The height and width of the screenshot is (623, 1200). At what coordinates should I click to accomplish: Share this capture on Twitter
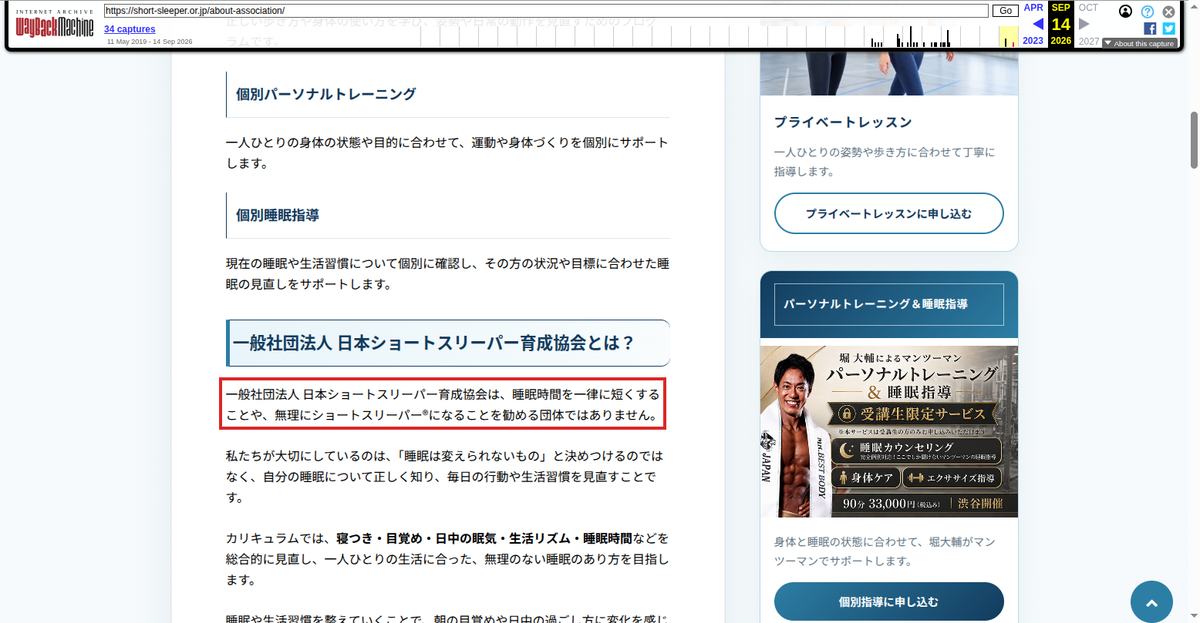(x=1168, y=29)
